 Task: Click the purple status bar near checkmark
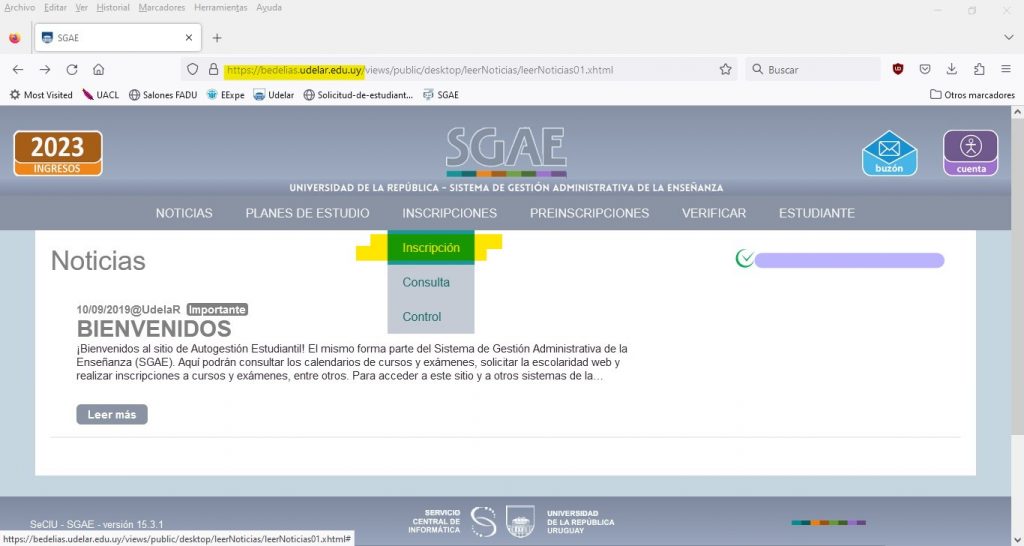pyautogui.click(x=849, y=260)
